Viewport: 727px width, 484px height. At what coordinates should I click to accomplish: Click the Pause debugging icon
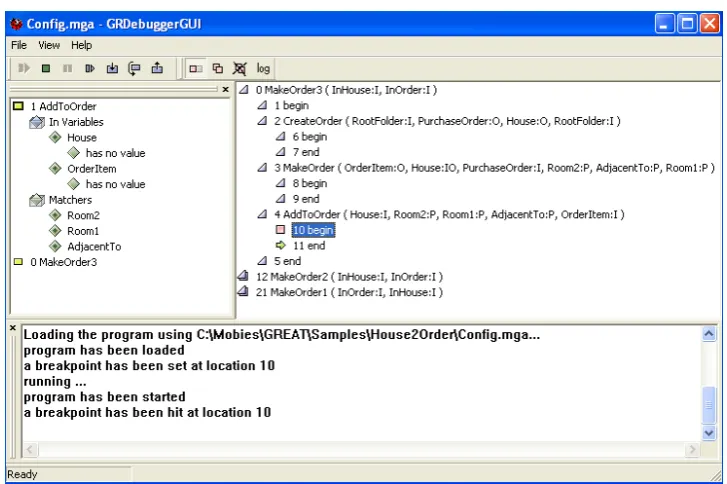tap(68, 69)
